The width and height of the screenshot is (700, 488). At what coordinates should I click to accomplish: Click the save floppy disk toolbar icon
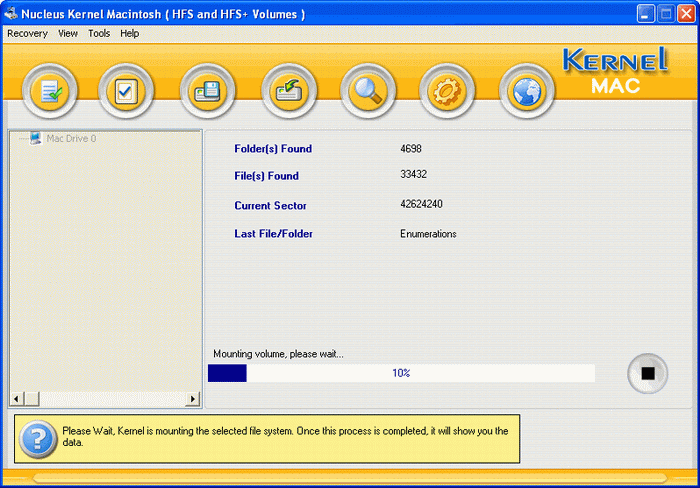pos(208,91)
